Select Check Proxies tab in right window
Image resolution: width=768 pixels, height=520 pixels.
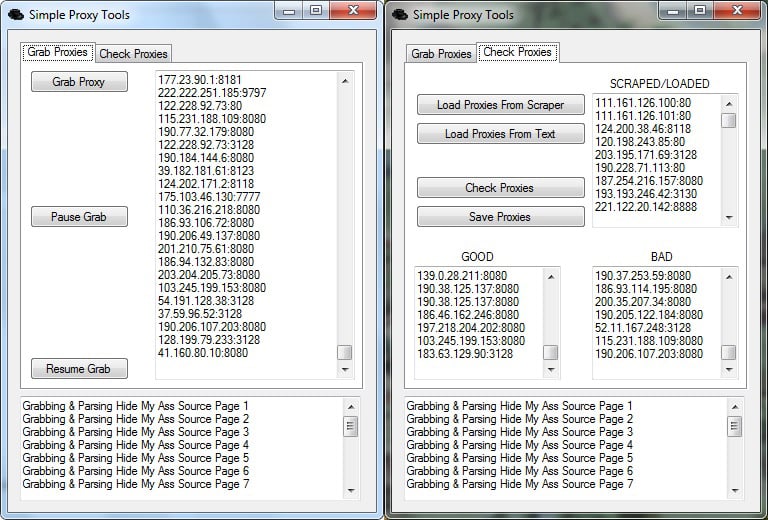pyautogui.click(x=517, y=52)
